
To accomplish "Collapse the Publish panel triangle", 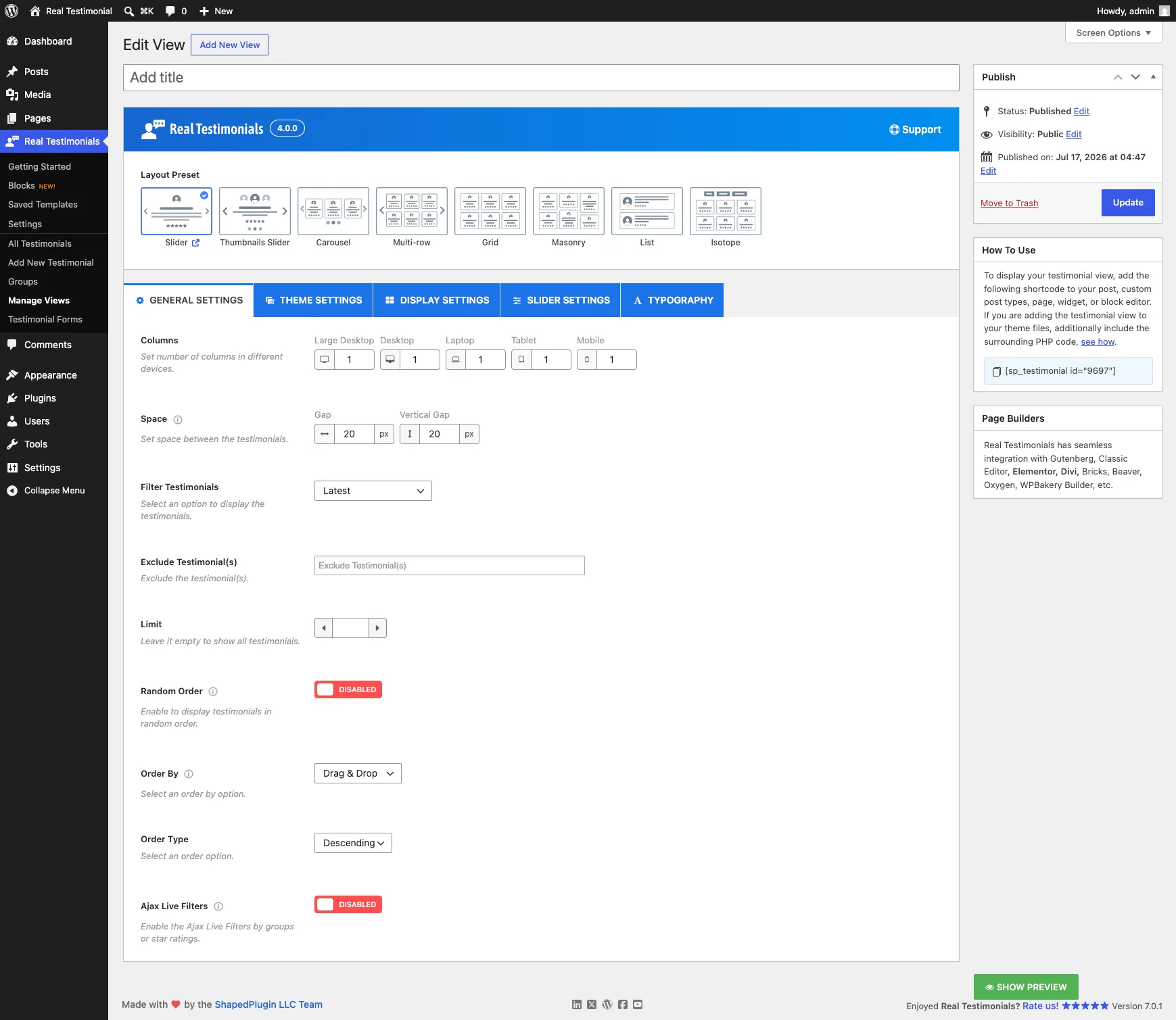I will click(x=1153, y=77).
